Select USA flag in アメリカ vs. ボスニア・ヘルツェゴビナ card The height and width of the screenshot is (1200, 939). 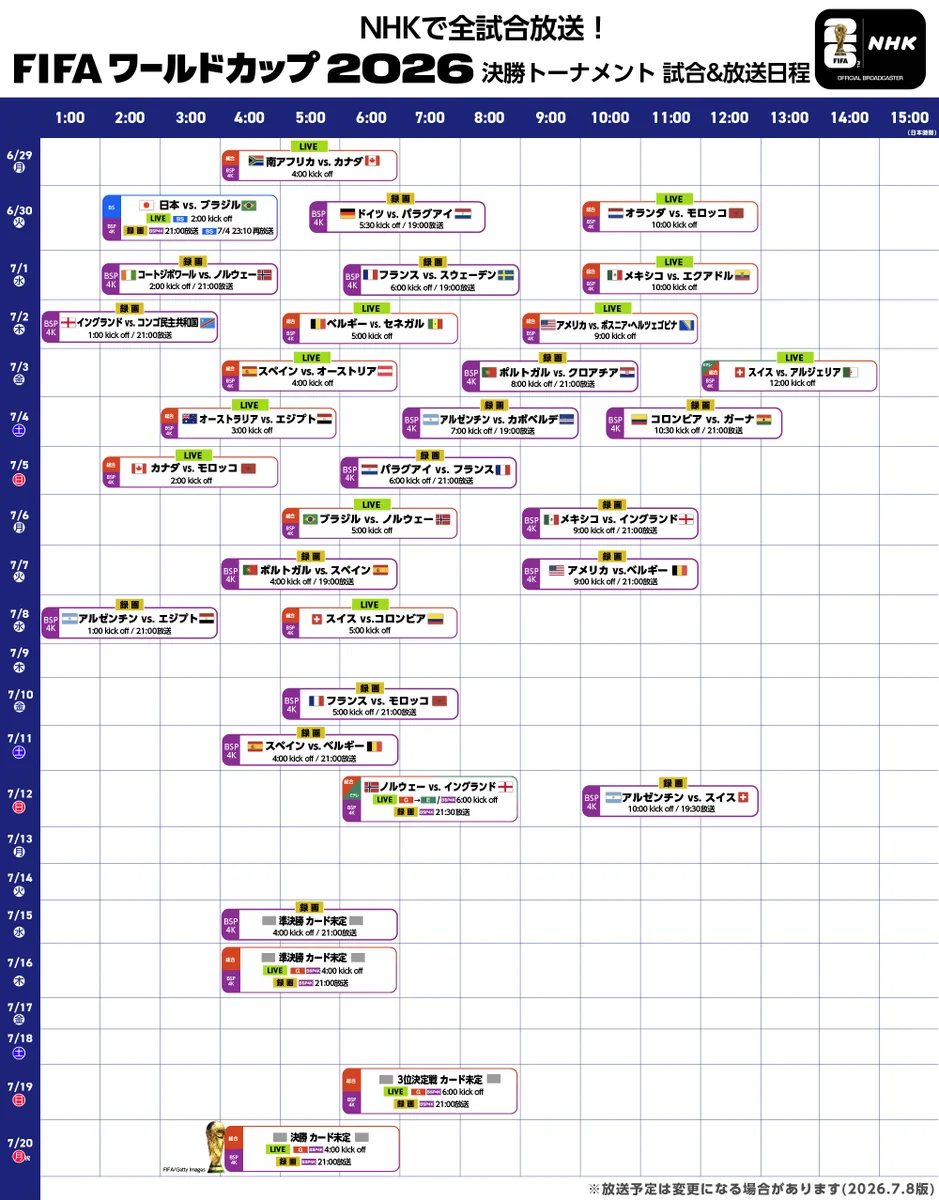[547, 325]
